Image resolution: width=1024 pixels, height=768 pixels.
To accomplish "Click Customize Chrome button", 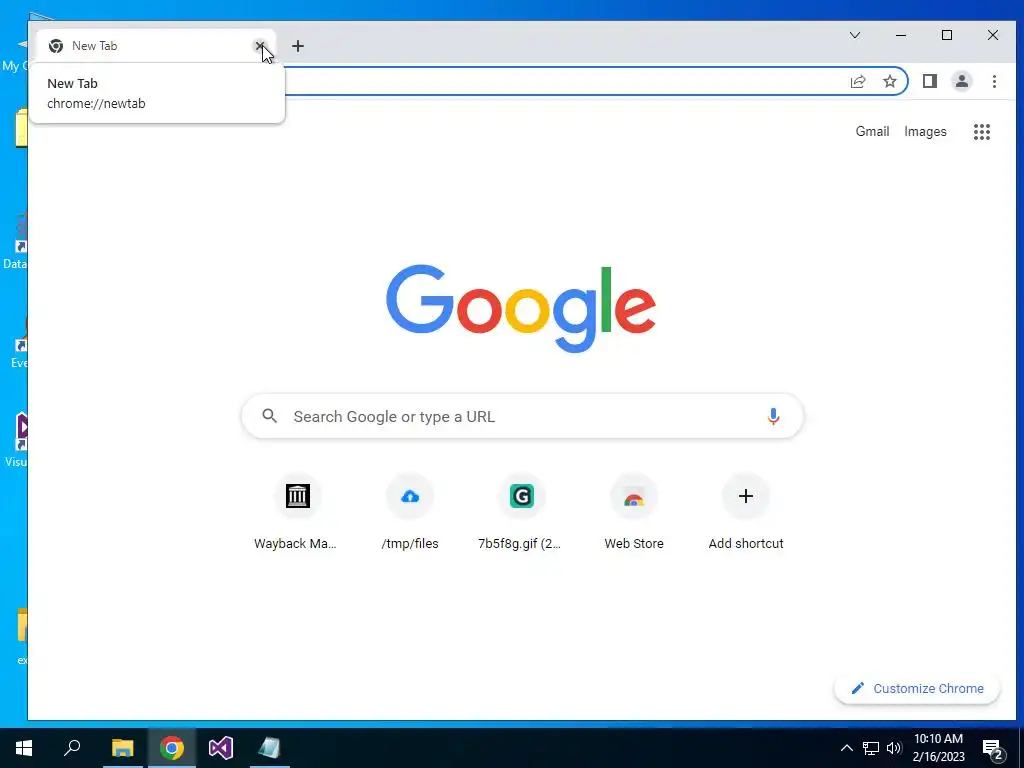I will [917, 688].
